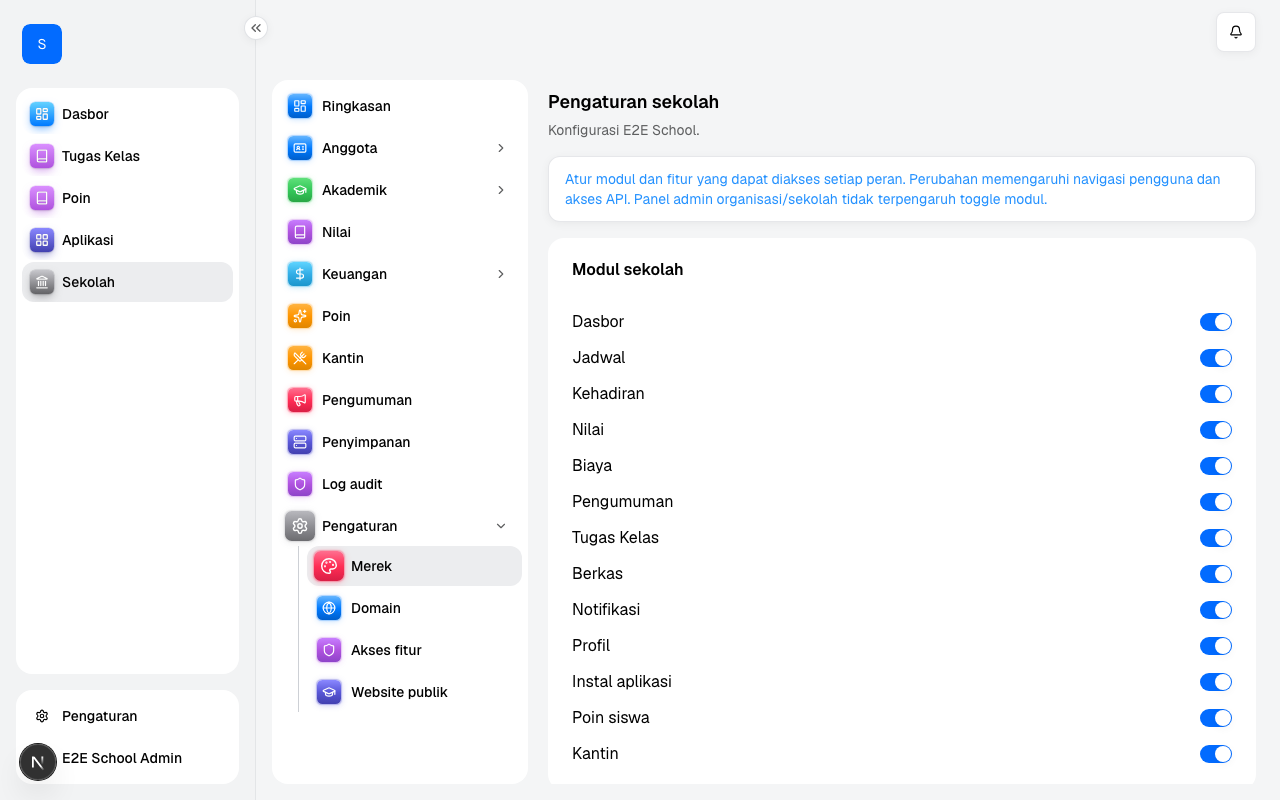Collapse the Pengaturan section chevron

(x=501, y=526)
